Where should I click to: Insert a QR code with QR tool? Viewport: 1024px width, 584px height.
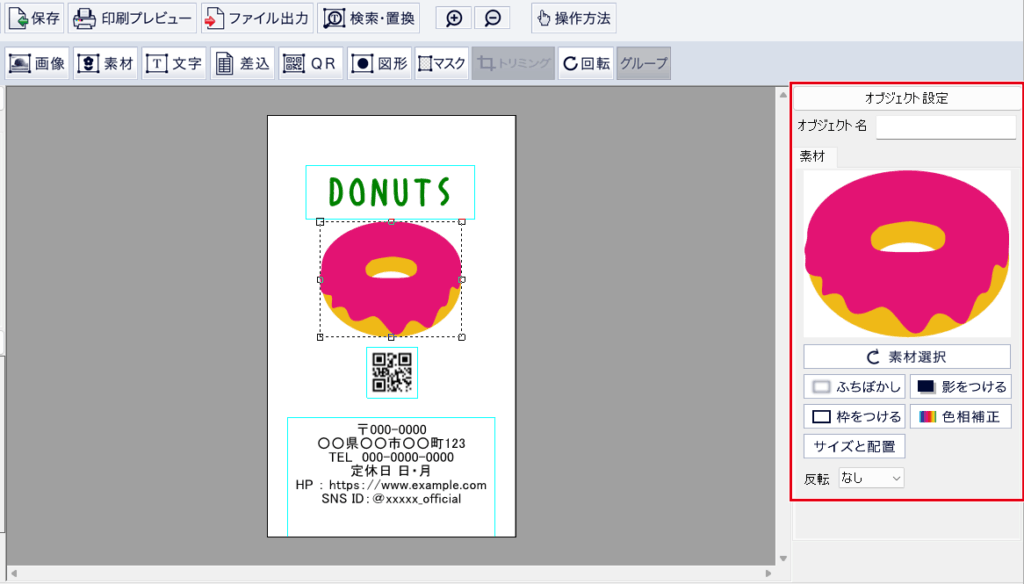pos(310,63)
